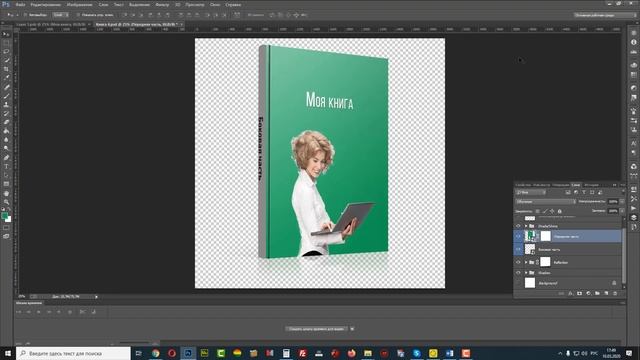Expand the Reflection group

click(526, 262)
